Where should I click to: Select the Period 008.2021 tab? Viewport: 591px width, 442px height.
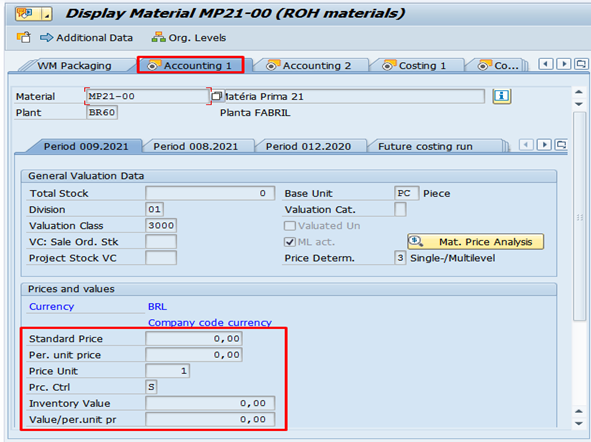(196, 146)
